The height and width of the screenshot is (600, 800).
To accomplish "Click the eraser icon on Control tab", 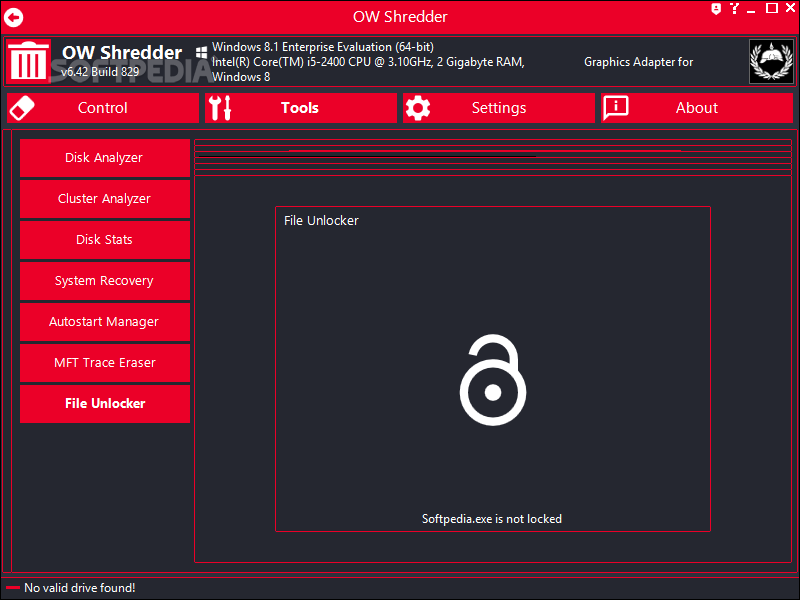I will (x=22, y=108).
